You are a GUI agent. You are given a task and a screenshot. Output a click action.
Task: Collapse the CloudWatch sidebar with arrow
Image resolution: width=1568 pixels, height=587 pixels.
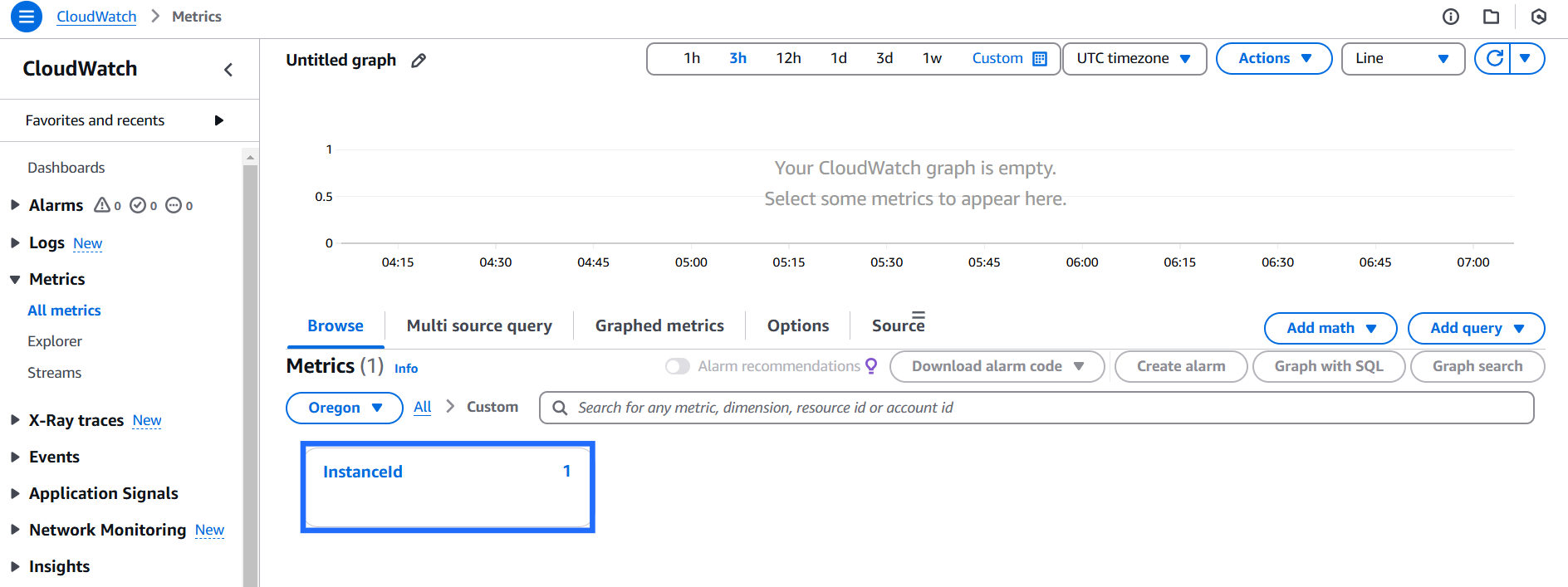pos(228,70)
